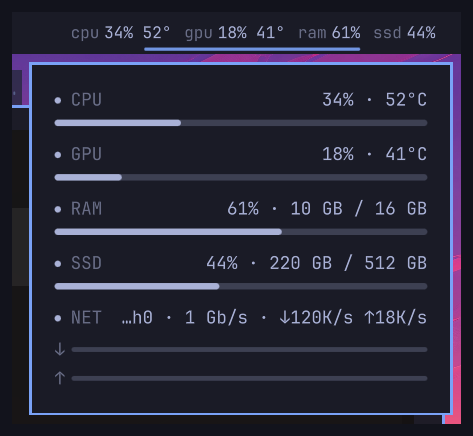Viewport: 473px width, 436px height.
Task: Click the CPU usage progress bar
Action: [x=241, y=123]
